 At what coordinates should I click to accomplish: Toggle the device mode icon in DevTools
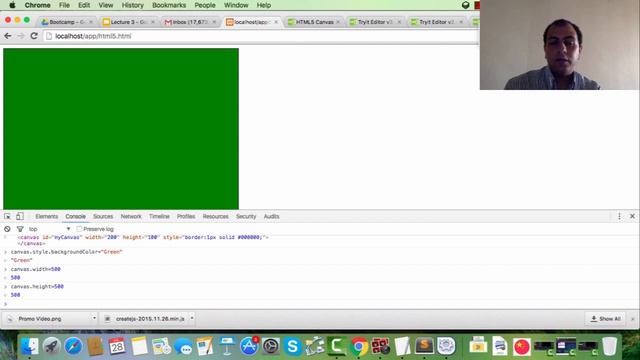pos(20,216)
